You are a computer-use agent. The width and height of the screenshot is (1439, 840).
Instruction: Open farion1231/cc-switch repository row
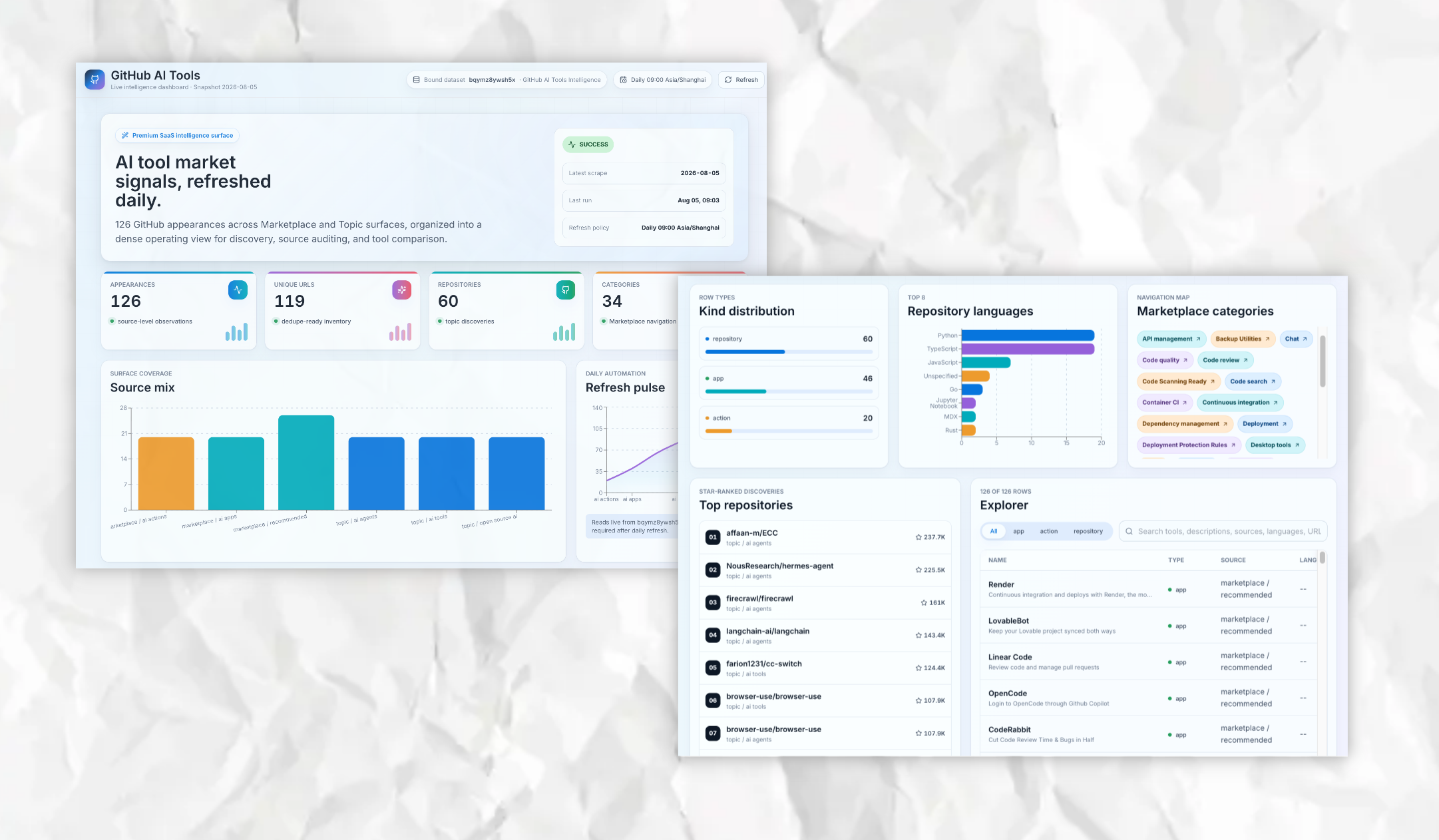(x=825, y=668)
